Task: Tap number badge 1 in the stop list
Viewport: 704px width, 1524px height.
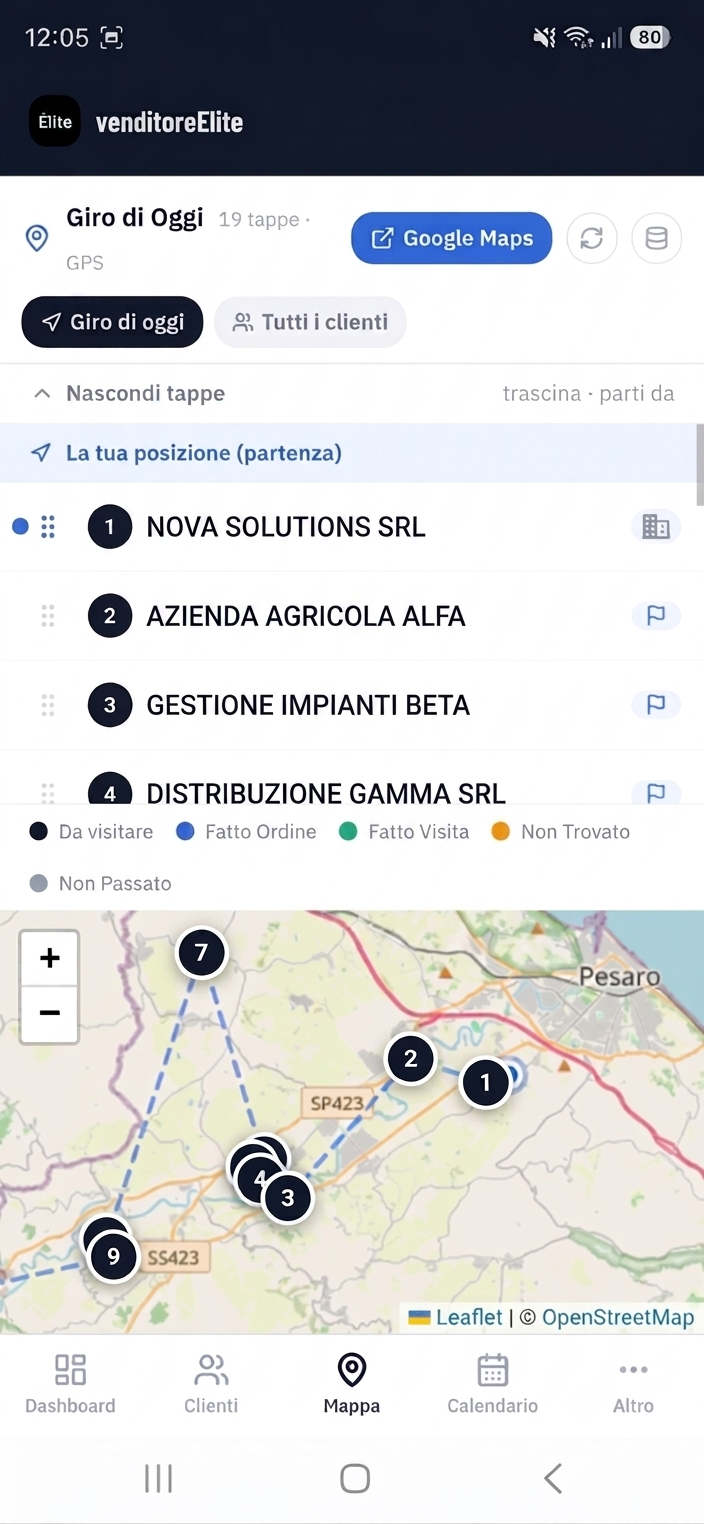Action: [x=110, y=527]
